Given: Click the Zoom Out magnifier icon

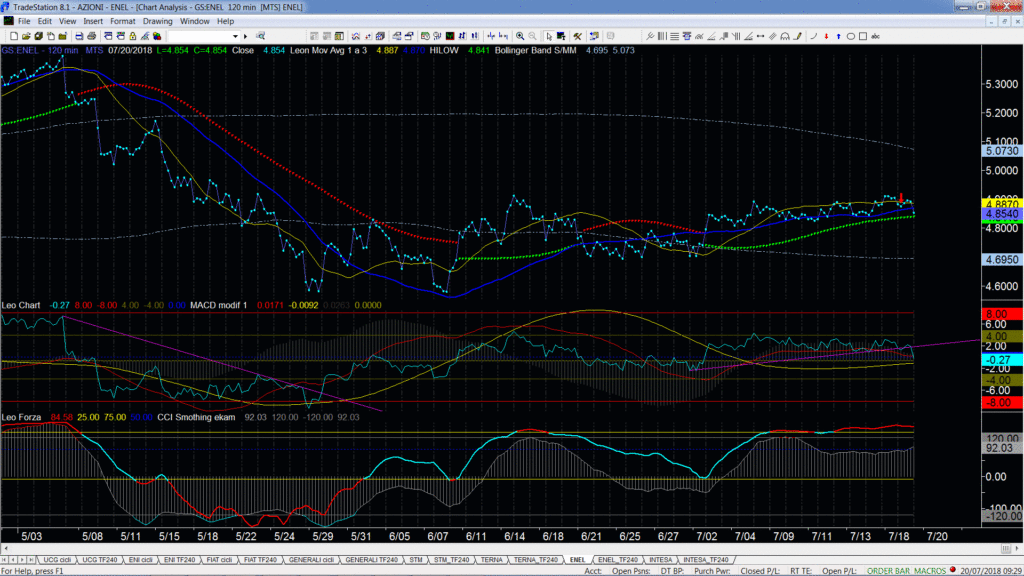Looking at the screenshot, I should (x=532, y=36).
